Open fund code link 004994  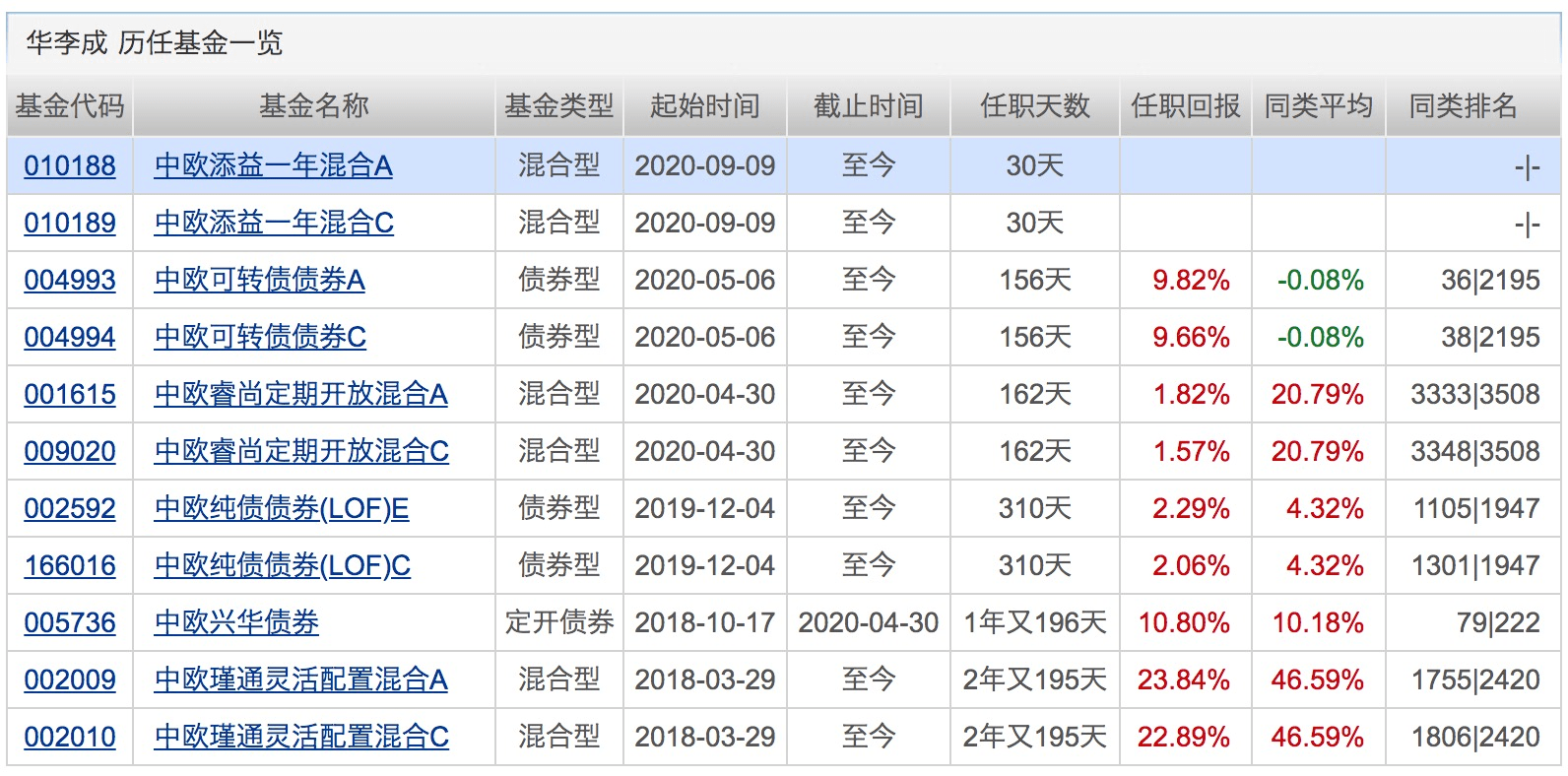point(70,337)
